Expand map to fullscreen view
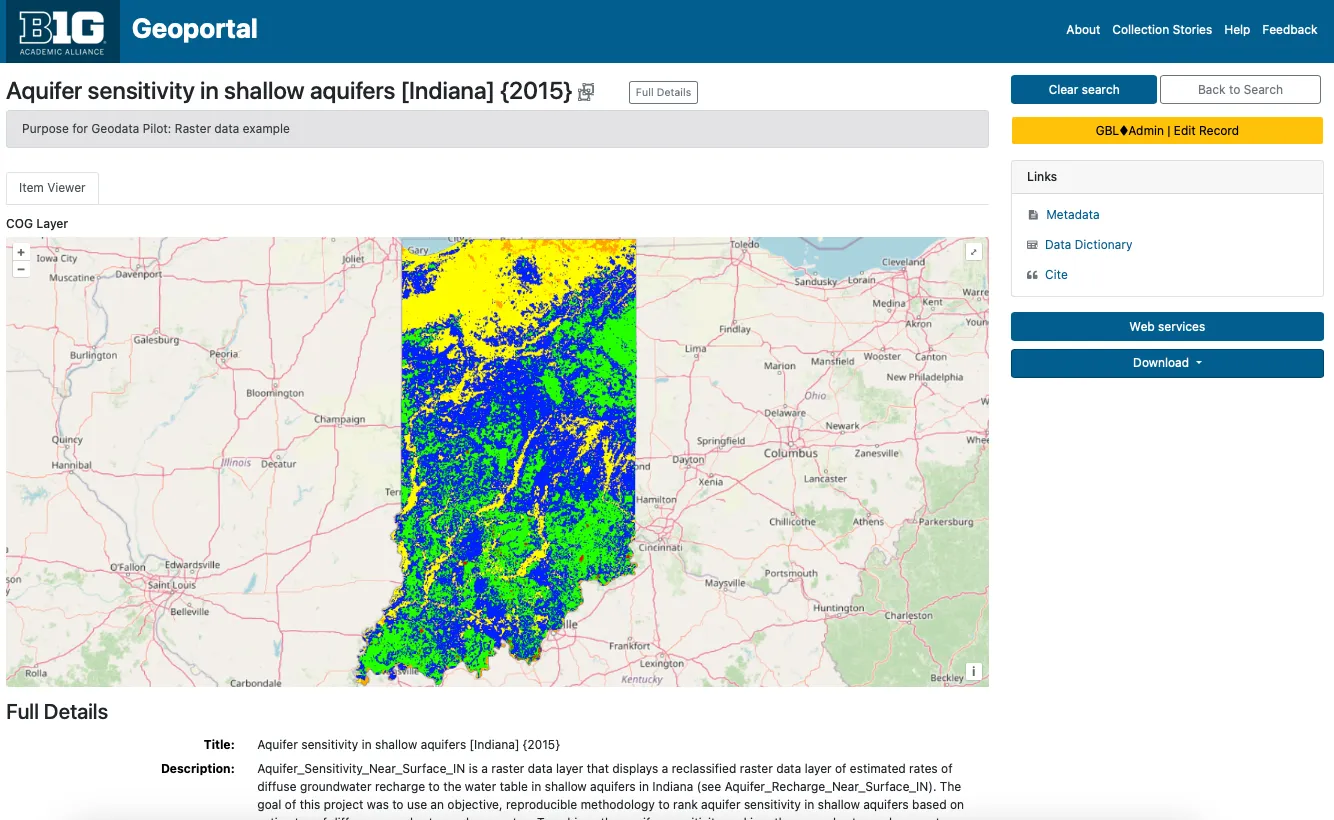Screen dimensions: 1334x820 click(973, 253)
